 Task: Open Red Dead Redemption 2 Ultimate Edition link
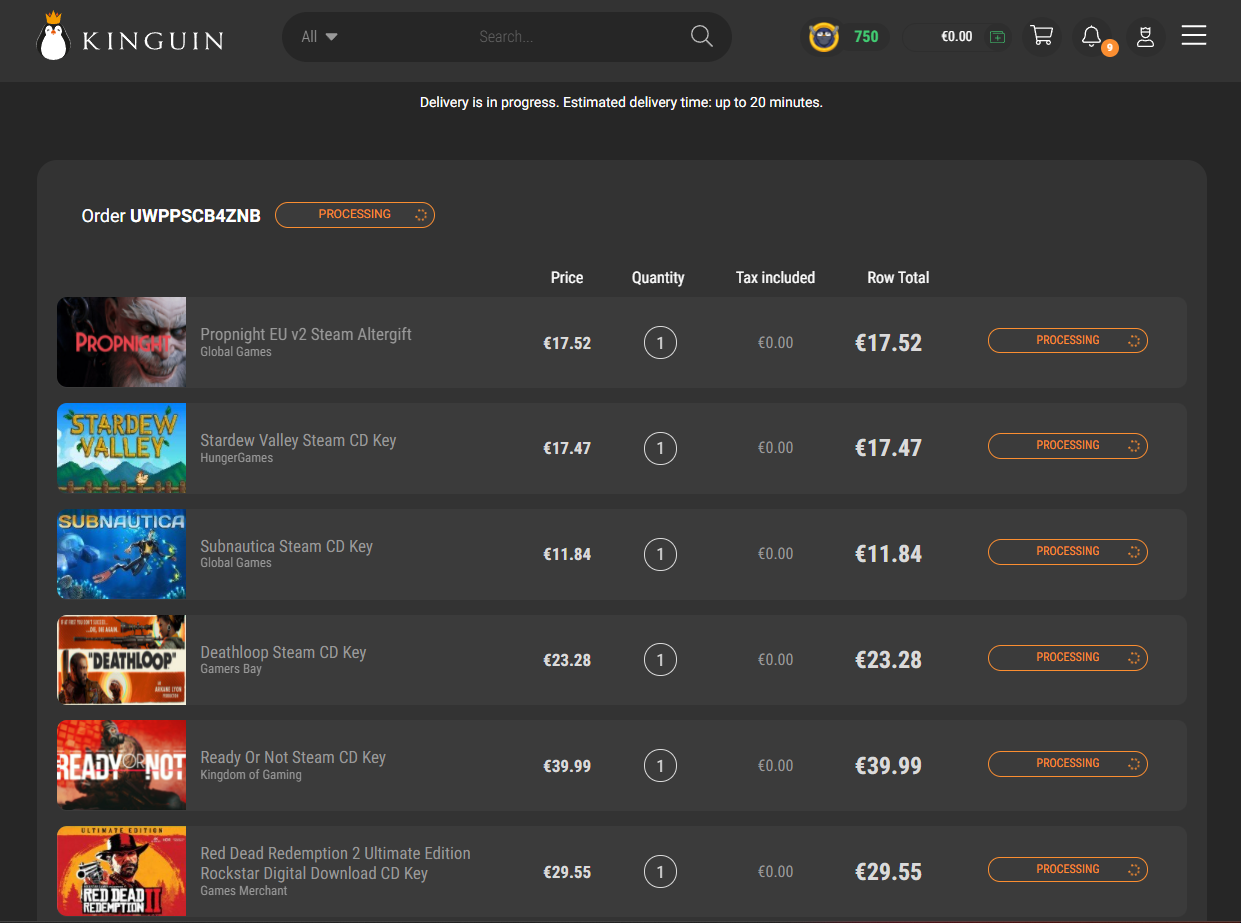(x=335, y=863)
